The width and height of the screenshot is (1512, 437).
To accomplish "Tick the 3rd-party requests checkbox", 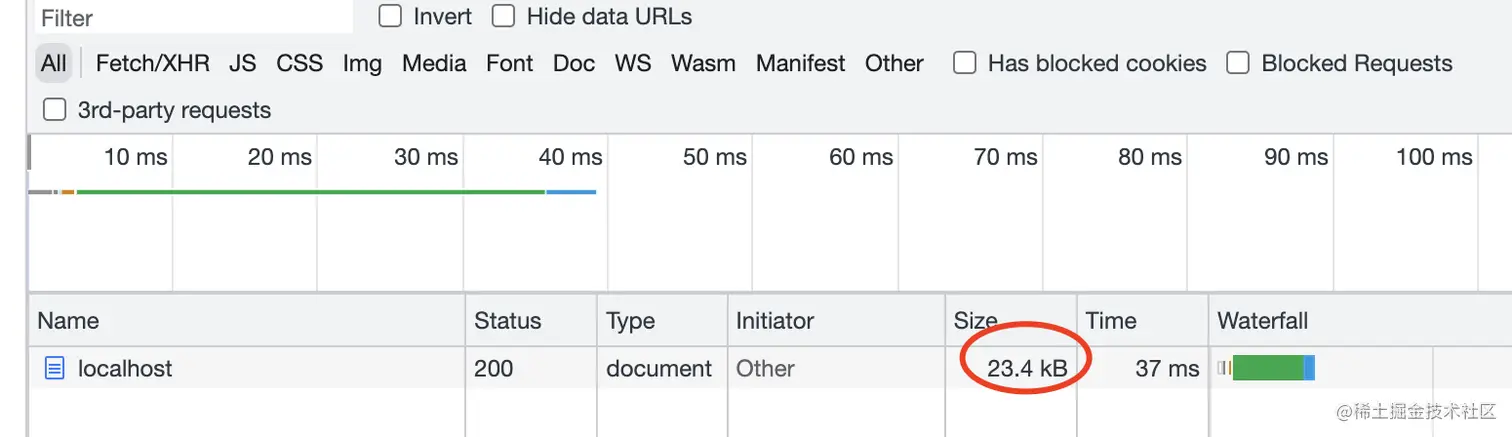I will (x=55, y=109).
